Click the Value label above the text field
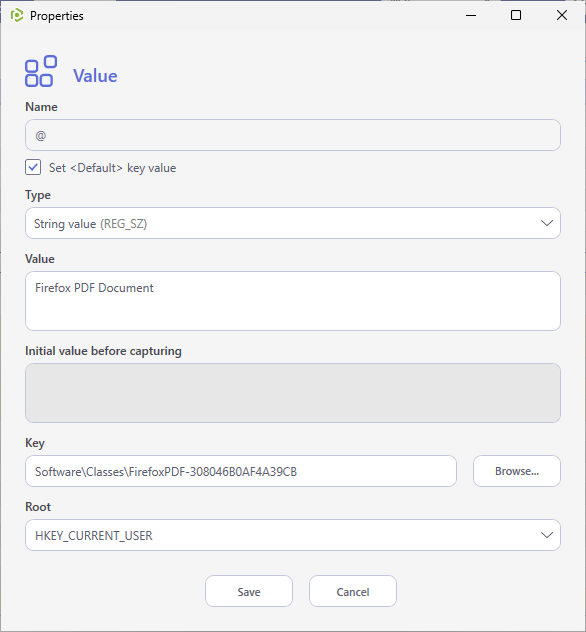The width and height of the screenshot is (586, 632). pyautogui.click(x=39, y=259)
